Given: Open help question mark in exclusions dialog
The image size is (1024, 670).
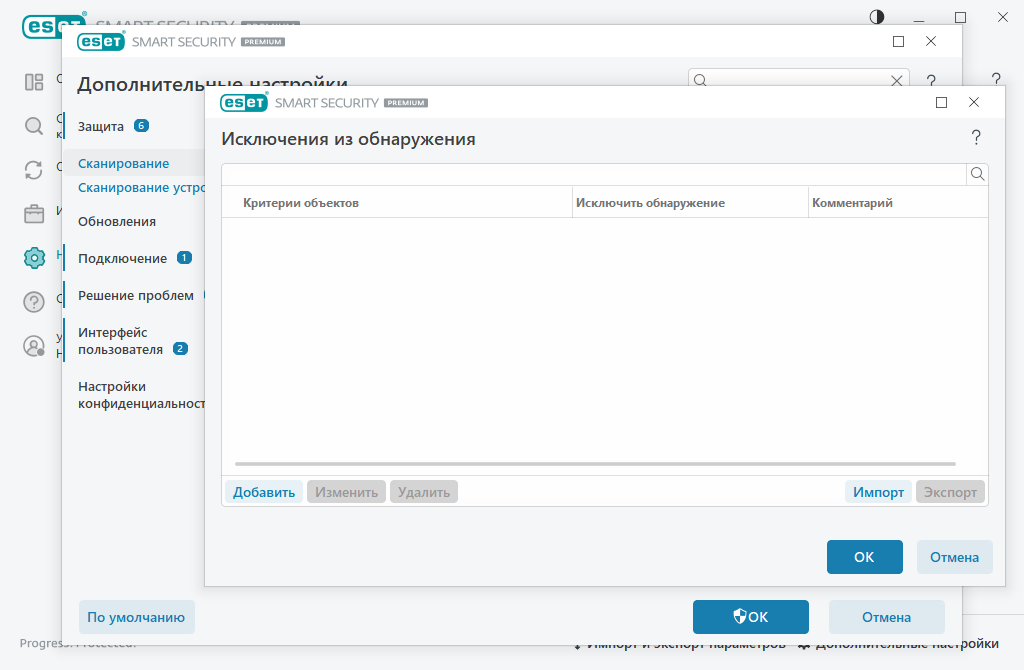Looking at the screenshot, I should pos(976,137).
